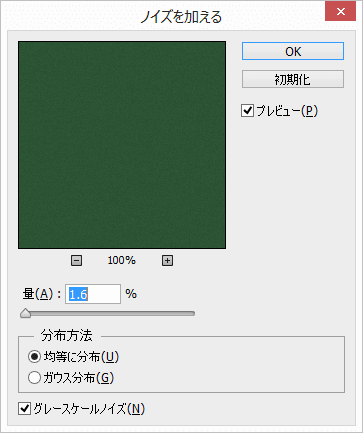Select the 均等に分布(U) radio option
363x433 pixels.
34,357
